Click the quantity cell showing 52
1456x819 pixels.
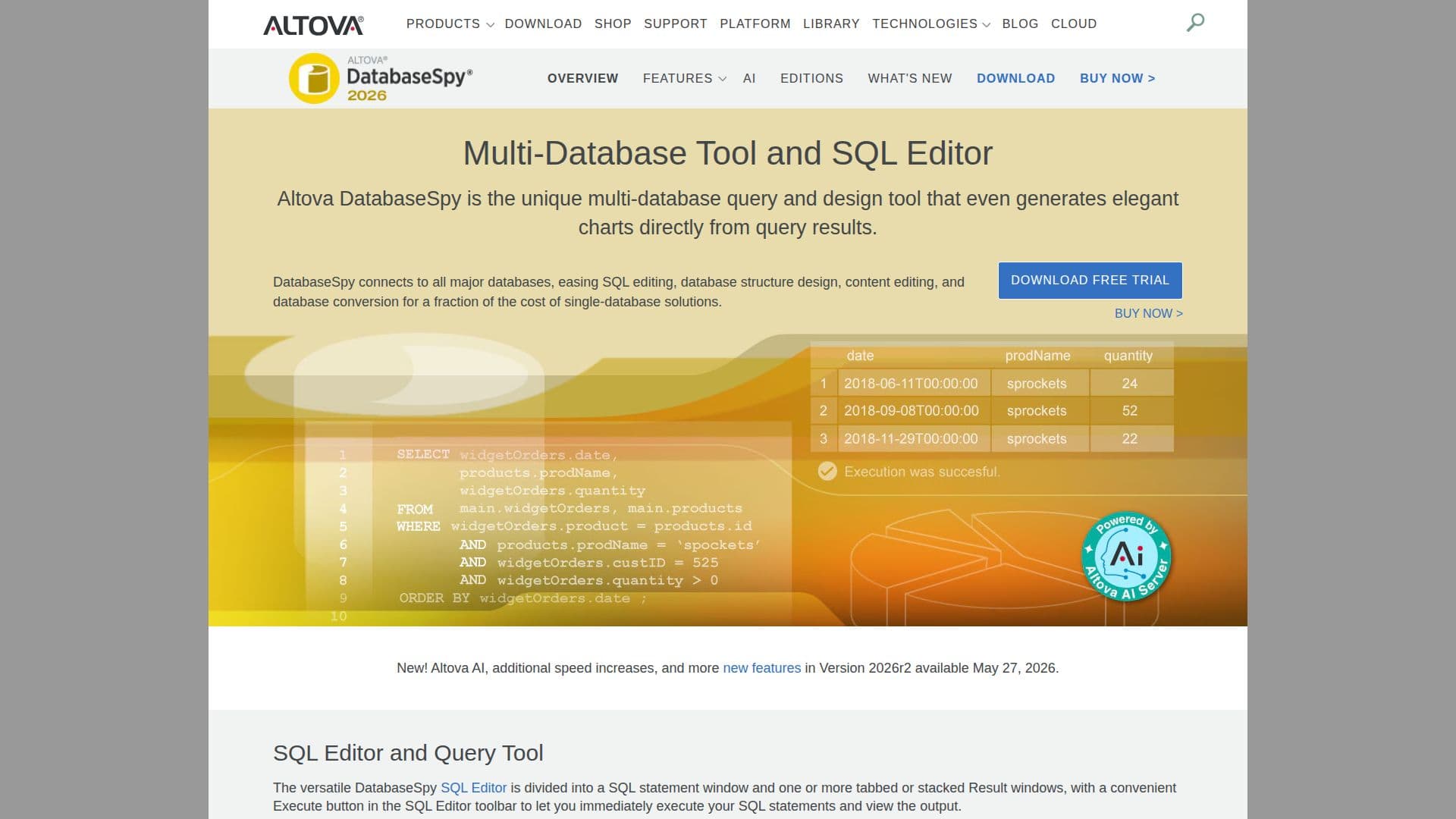(x=1131, y=410)
